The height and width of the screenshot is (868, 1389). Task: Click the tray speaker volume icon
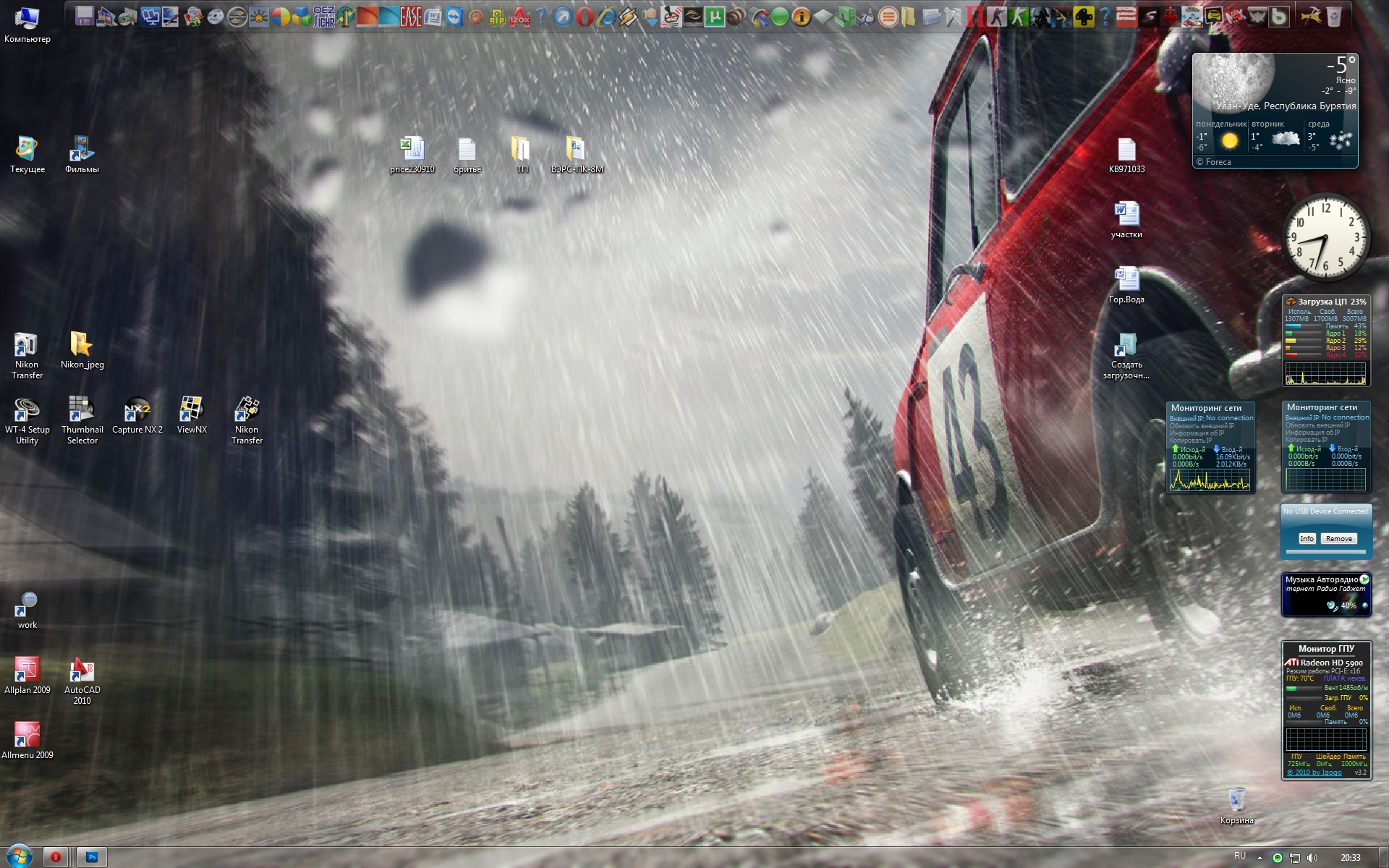(x=1312, y=858)
